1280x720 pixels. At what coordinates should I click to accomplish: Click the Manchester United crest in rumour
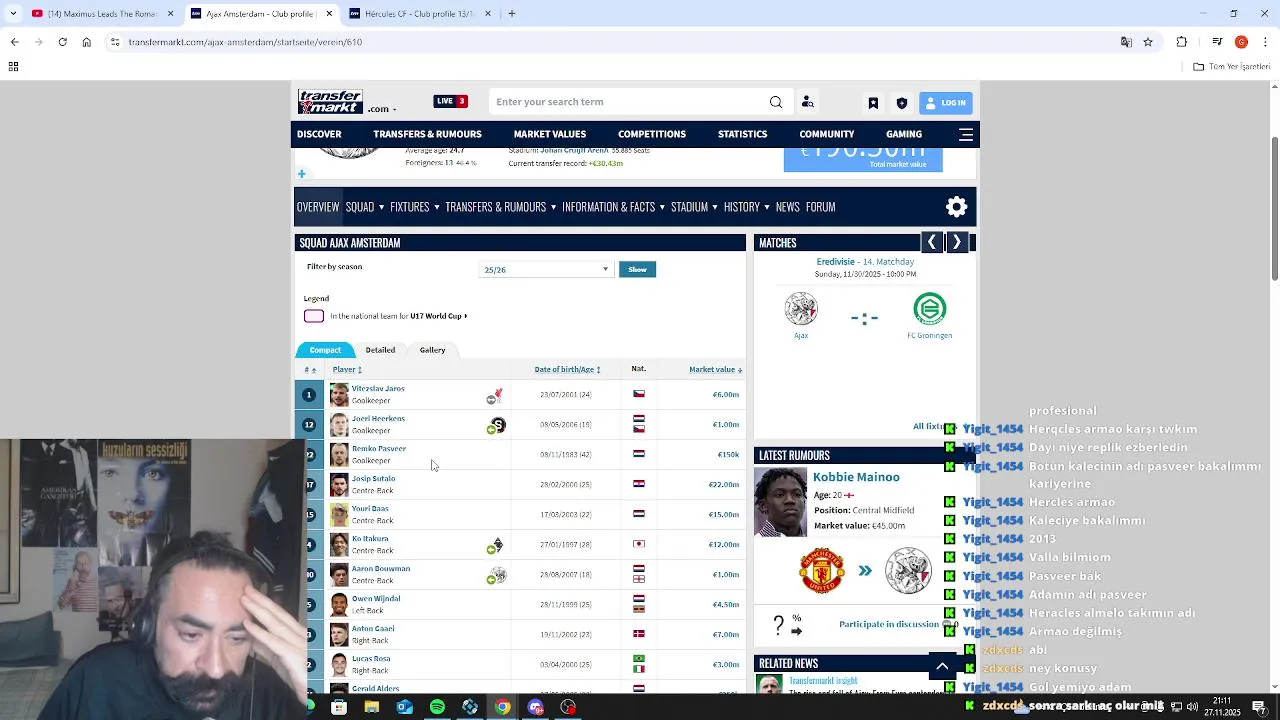pyautogui.click(x=822, y=571)
